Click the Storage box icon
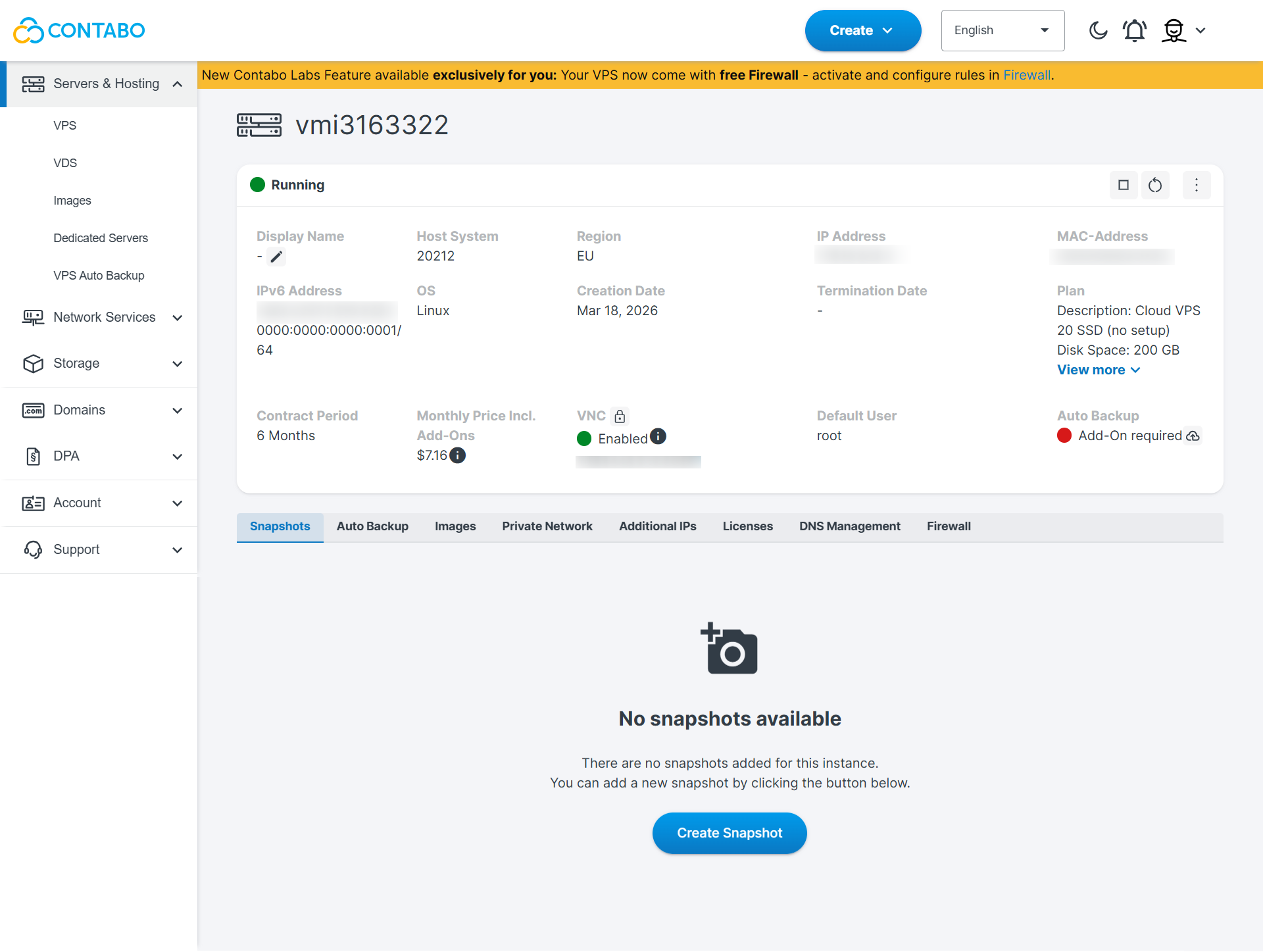1263x952 pixels. [x=33, y=364]
